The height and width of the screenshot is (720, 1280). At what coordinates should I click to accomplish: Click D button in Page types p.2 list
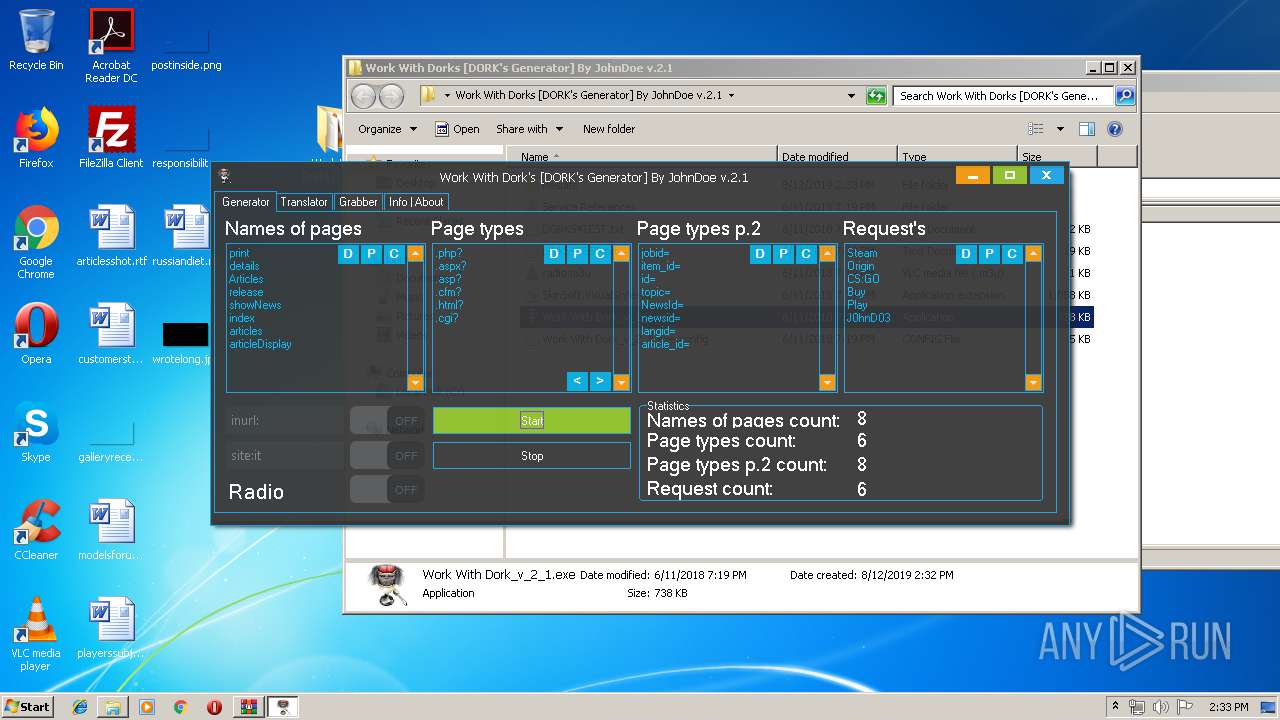tap(760, 254)
